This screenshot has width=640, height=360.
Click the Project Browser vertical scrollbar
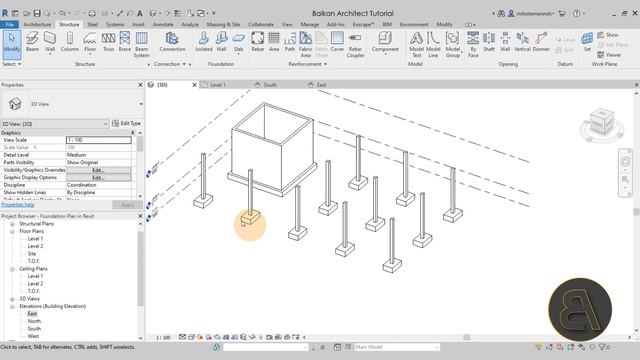click(141, 269)
